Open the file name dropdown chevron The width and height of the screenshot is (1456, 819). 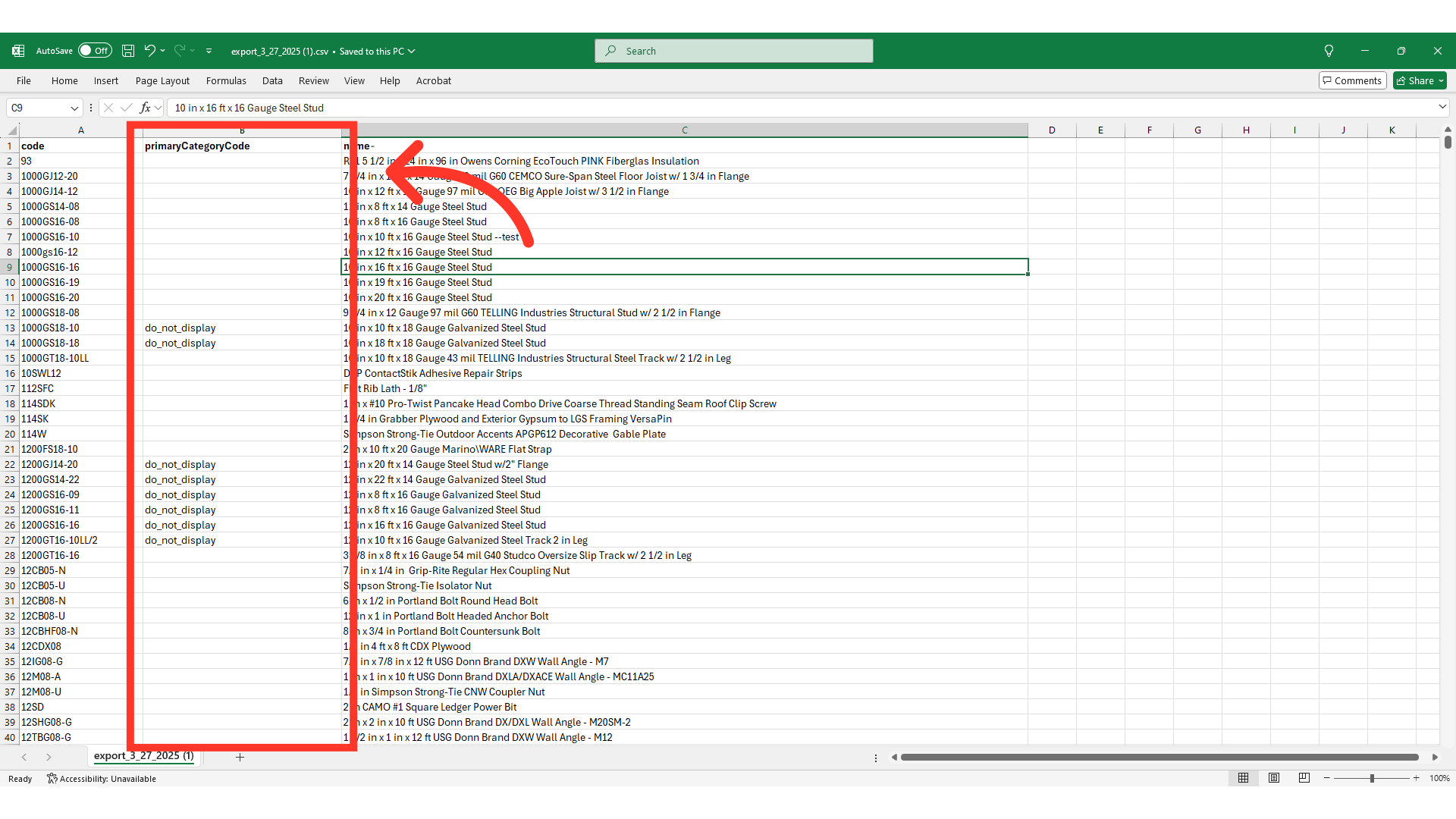(412, 51)
